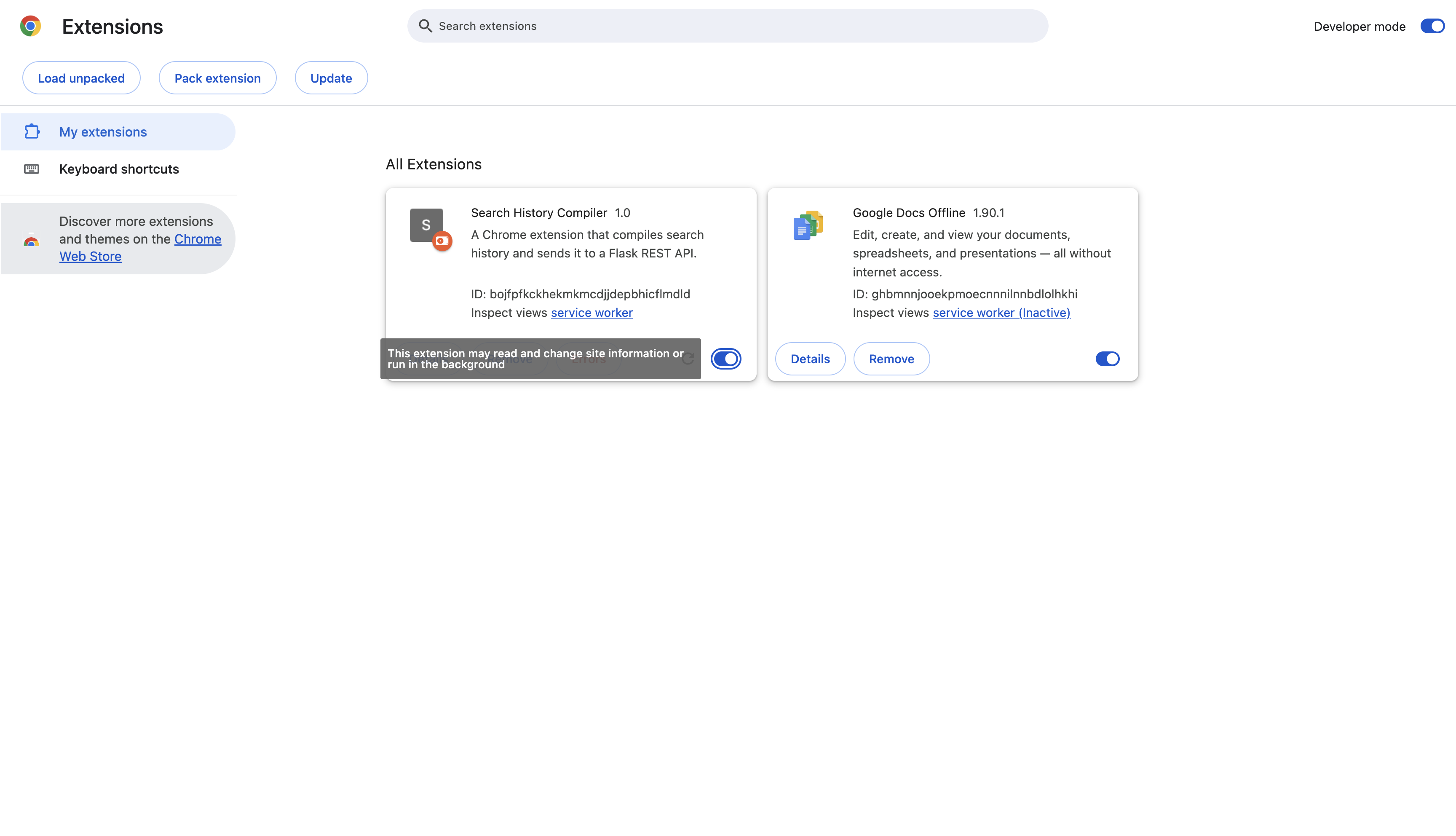Screen dimensions: 1456x836
Task: Click the Chrome Web Store rainbow icon
Action: point(32,241)
